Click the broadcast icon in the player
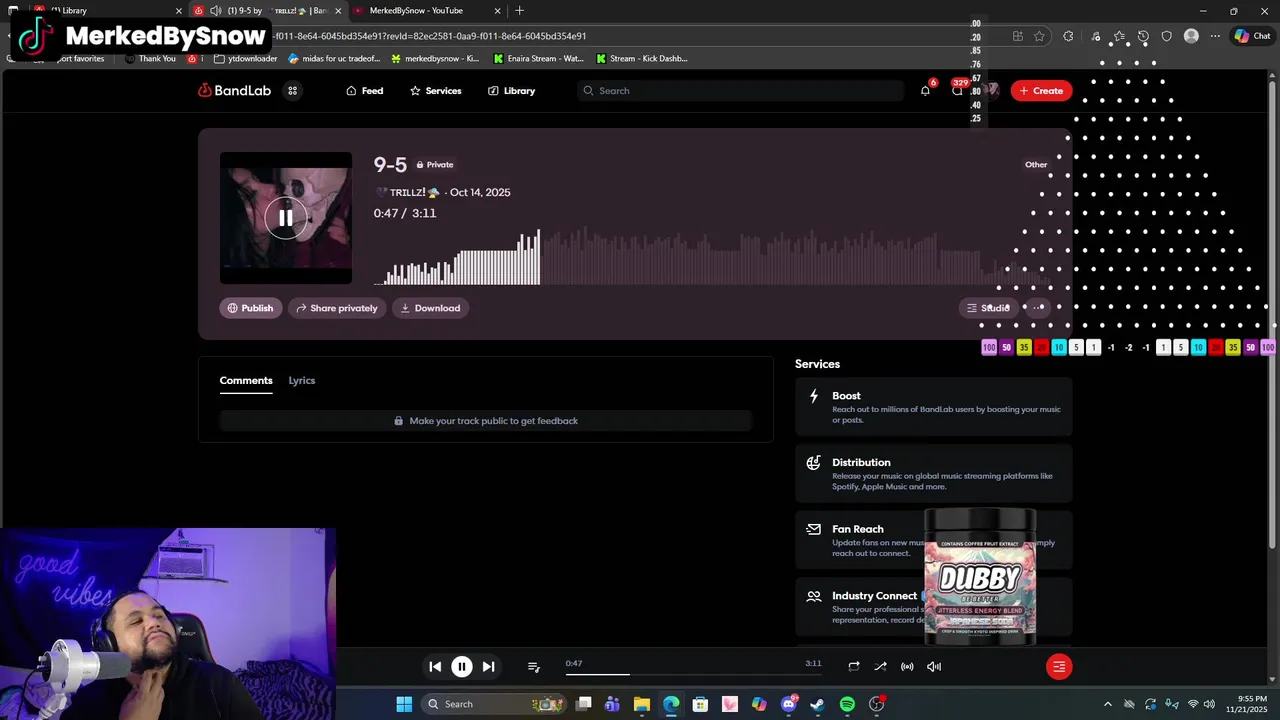Screen dimensions: 1280x720 click(x=907, y=666)
